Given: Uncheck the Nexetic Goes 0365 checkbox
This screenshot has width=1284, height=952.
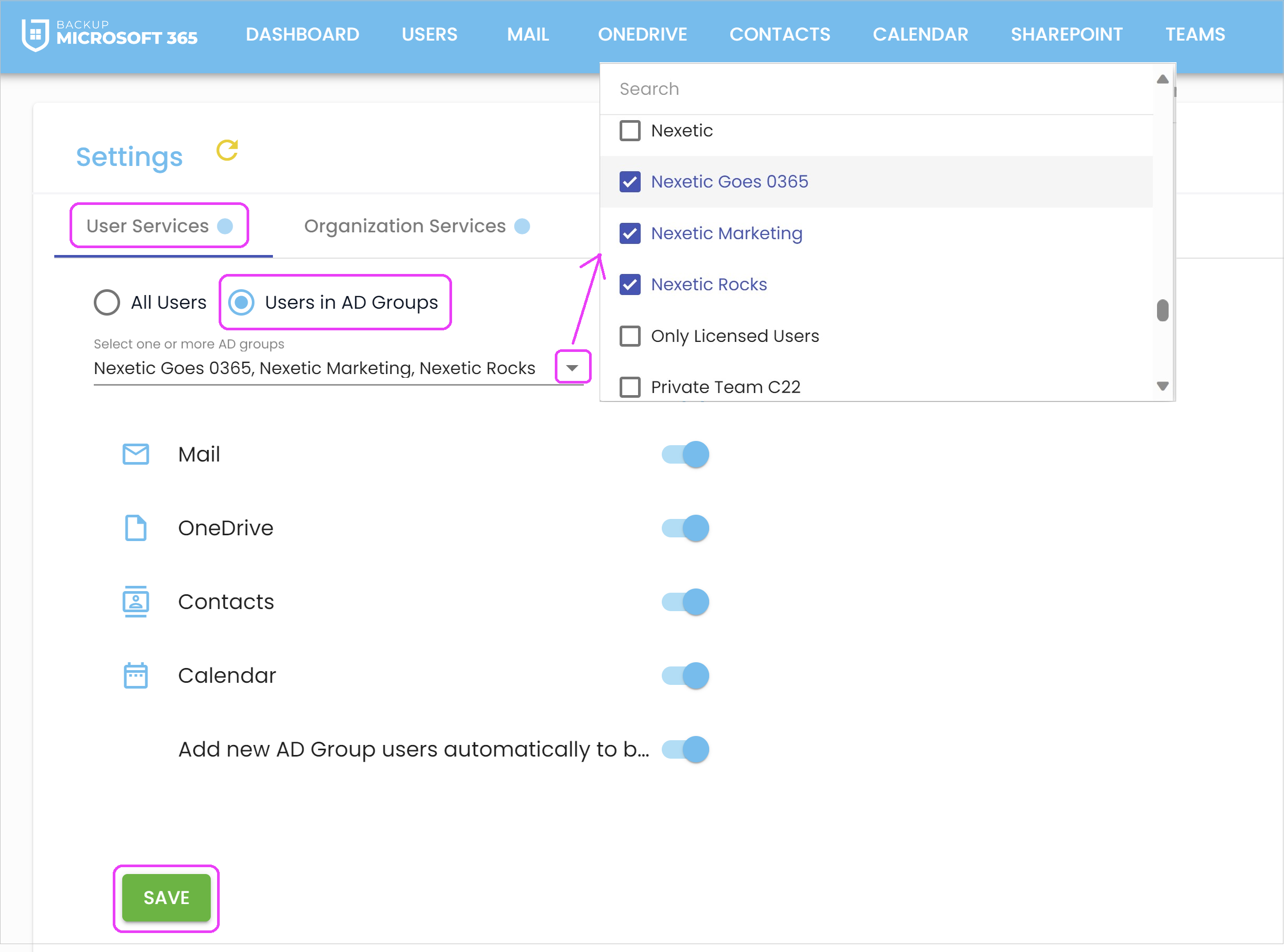Looking at the screenshot, I should (x=630, y=182).
